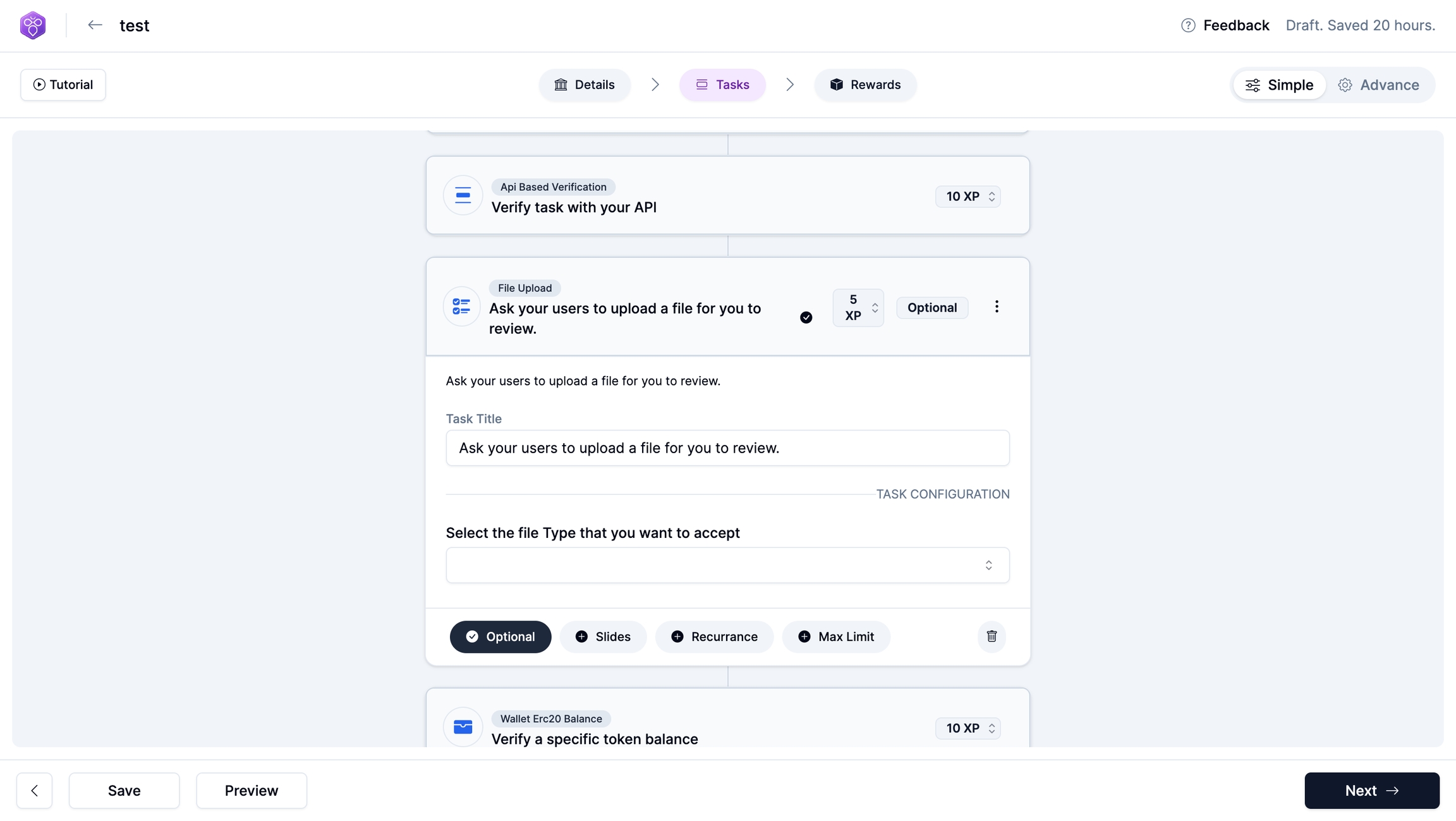Open the three-dot menu on File Upload task

pyautogui.click(x=997, y=307)
